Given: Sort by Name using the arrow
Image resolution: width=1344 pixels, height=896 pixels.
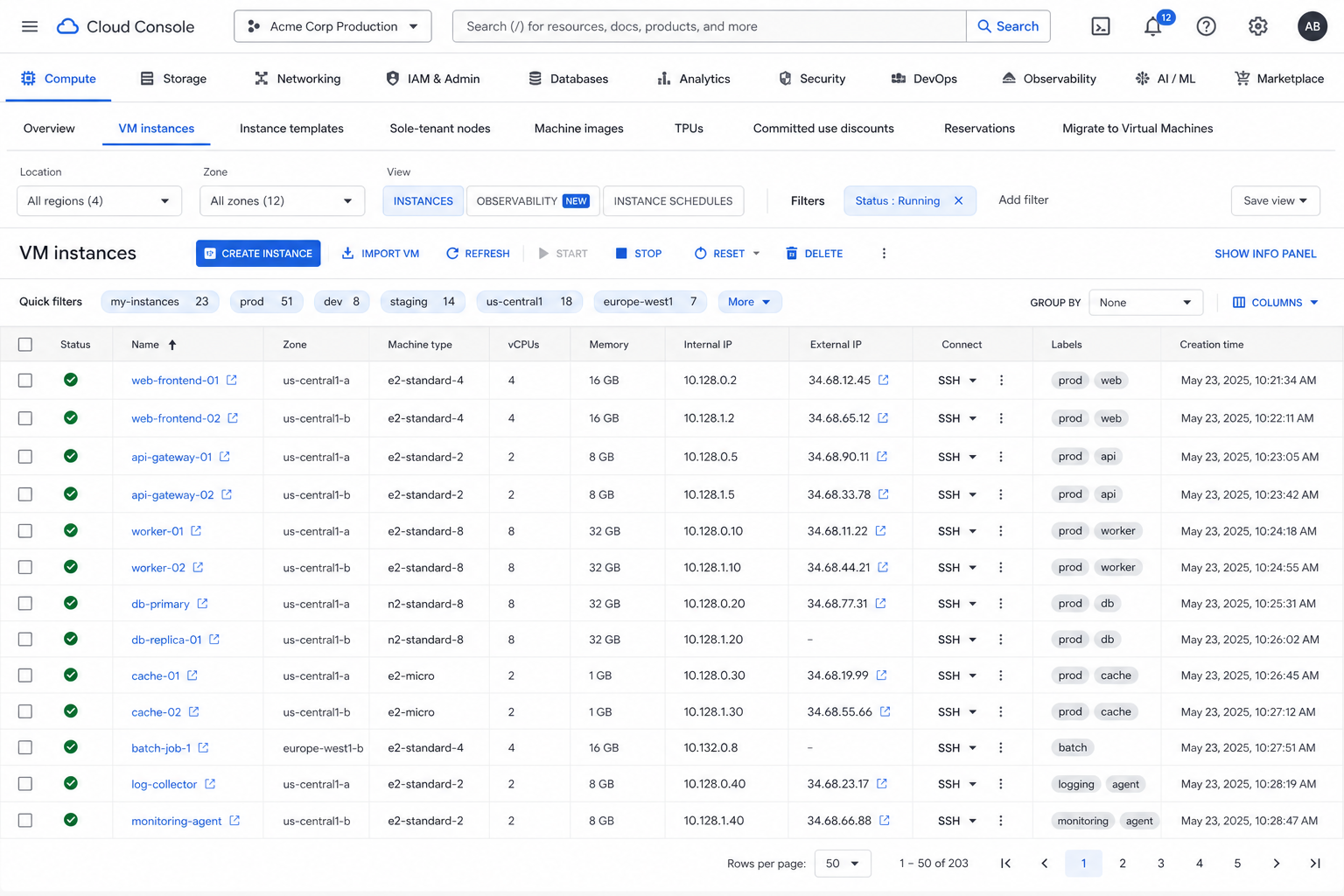Looking at the screenshot, I should [172, 345].
